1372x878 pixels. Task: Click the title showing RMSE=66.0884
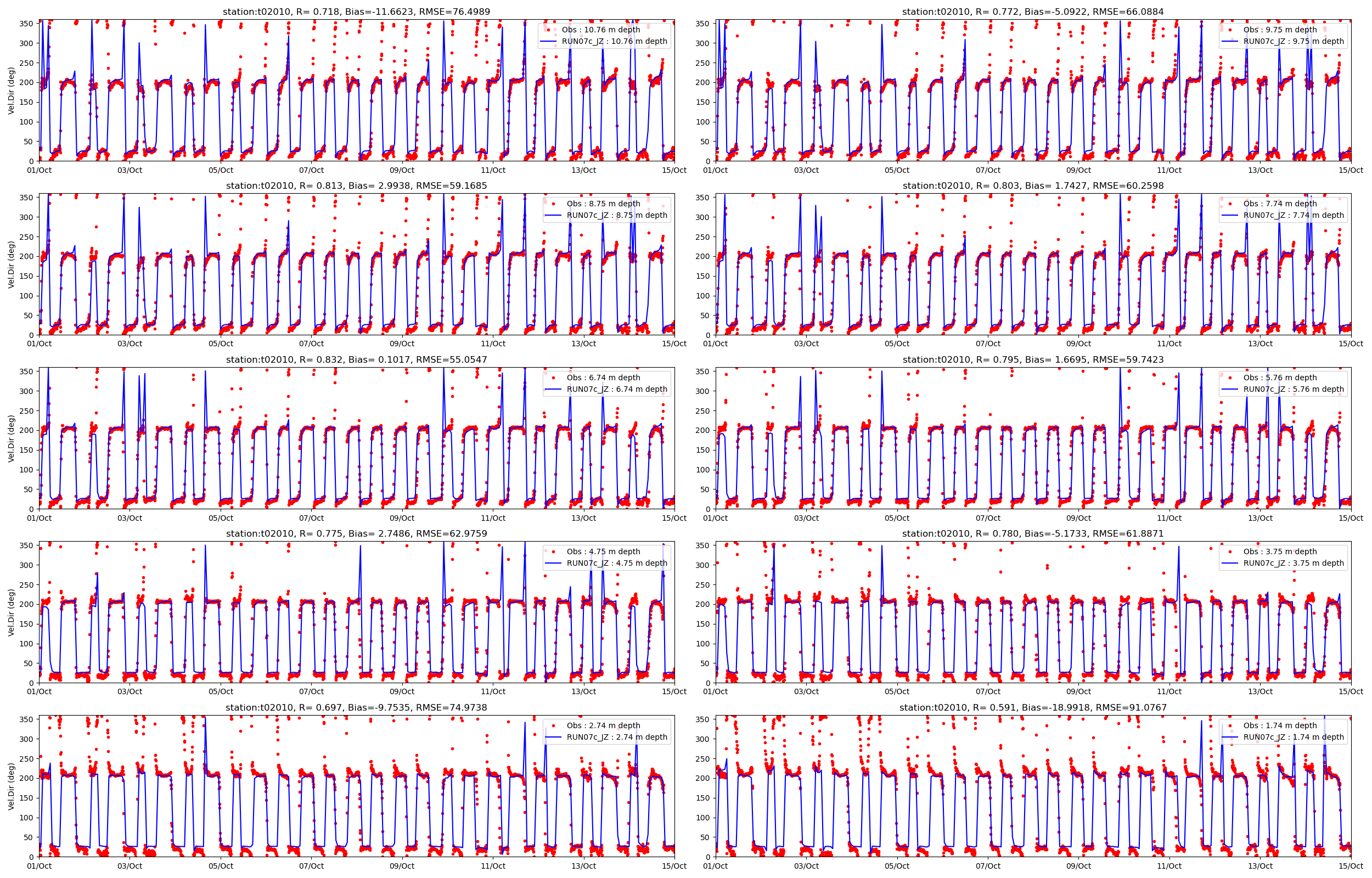(1033, 12)
